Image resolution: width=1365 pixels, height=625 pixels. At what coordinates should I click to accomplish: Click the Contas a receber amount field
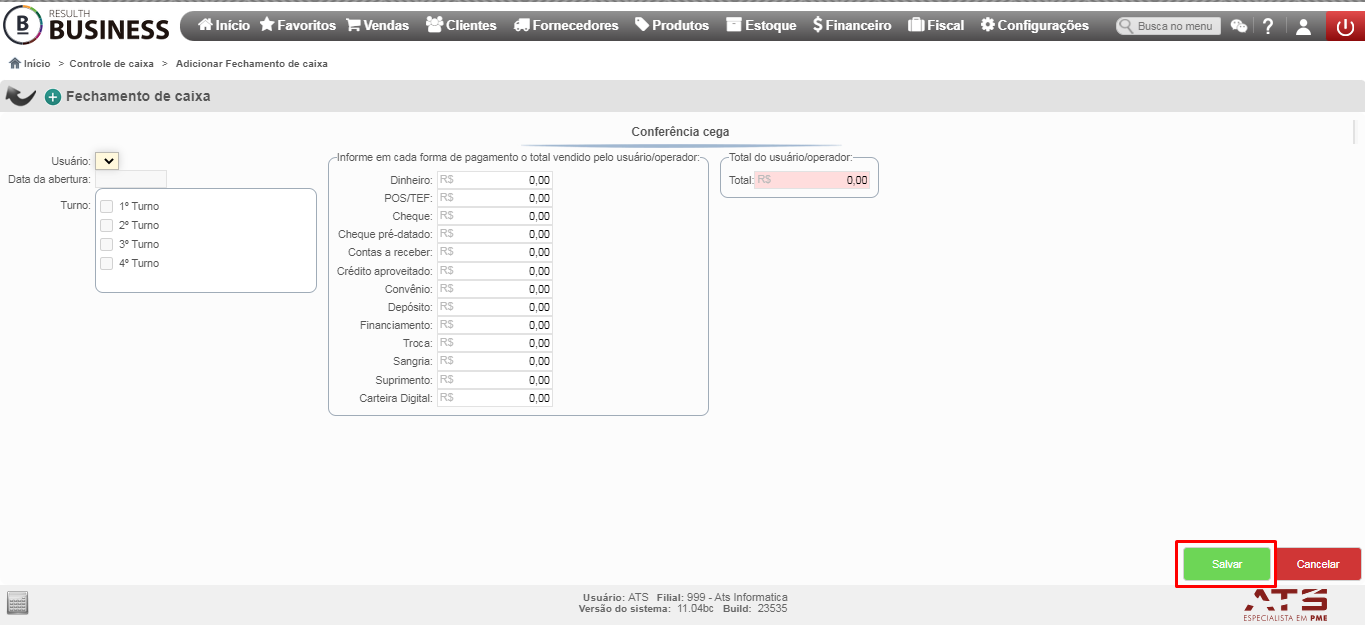point(495,252)
